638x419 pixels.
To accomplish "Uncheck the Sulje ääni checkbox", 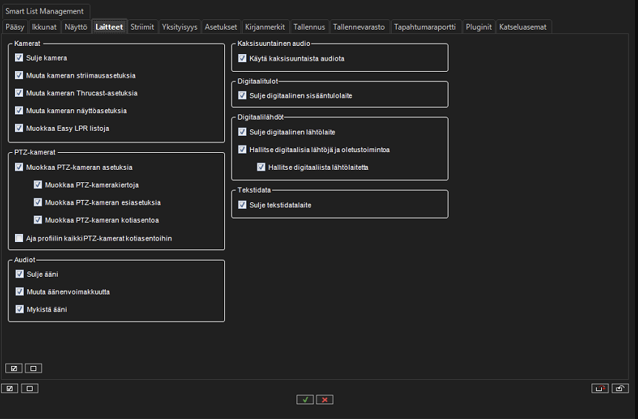I will [x=20, y=274].
